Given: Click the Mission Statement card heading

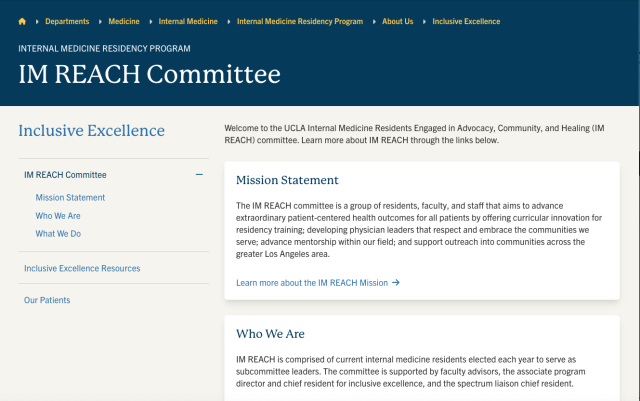Looking at the screenshot, I should click(x=287, y=180).
